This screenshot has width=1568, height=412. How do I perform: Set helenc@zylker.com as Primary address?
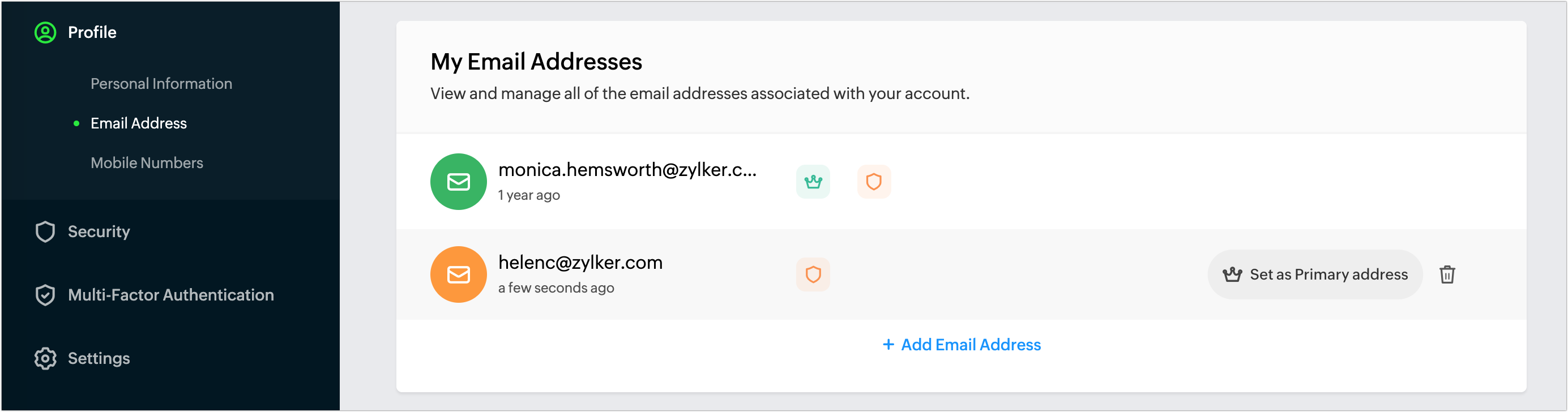click(1315, 274)
